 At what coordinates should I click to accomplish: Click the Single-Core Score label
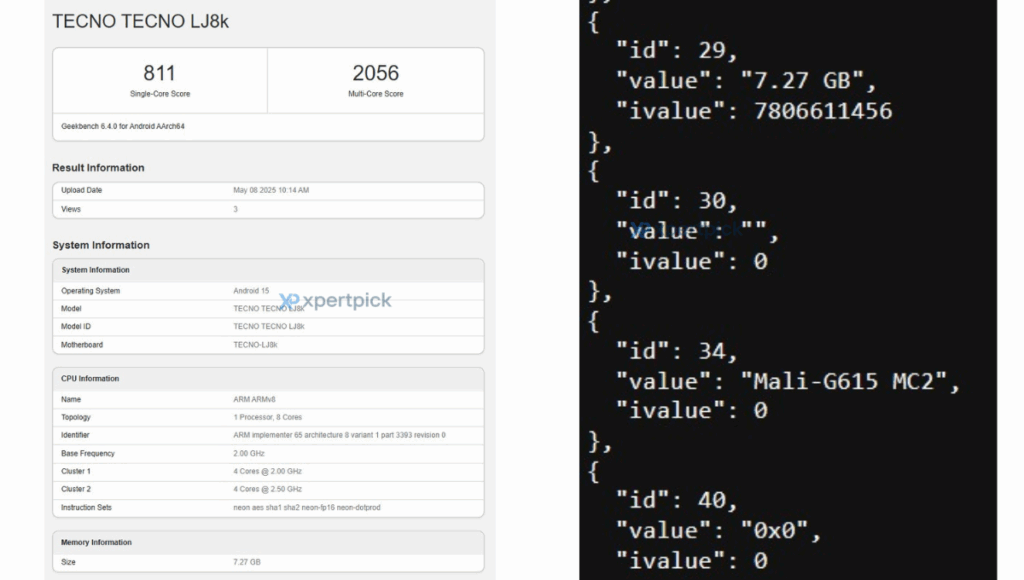click(x=160, y=94)
